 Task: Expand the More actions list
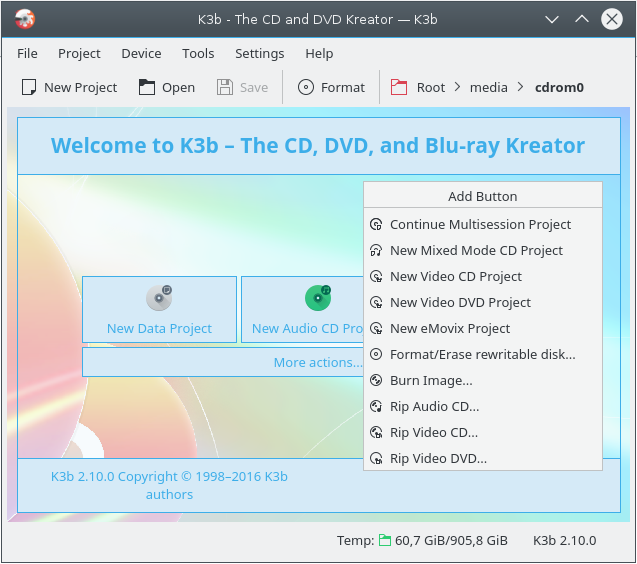coord(318,362)
